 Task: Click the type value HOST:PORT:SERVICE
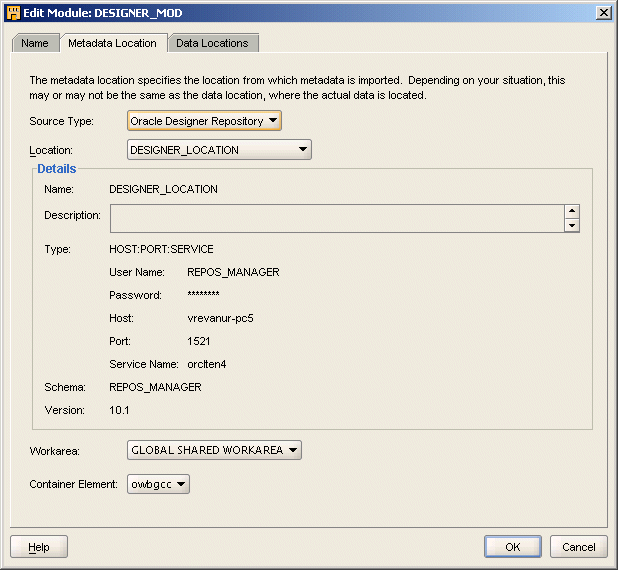(x=161, y=249)
